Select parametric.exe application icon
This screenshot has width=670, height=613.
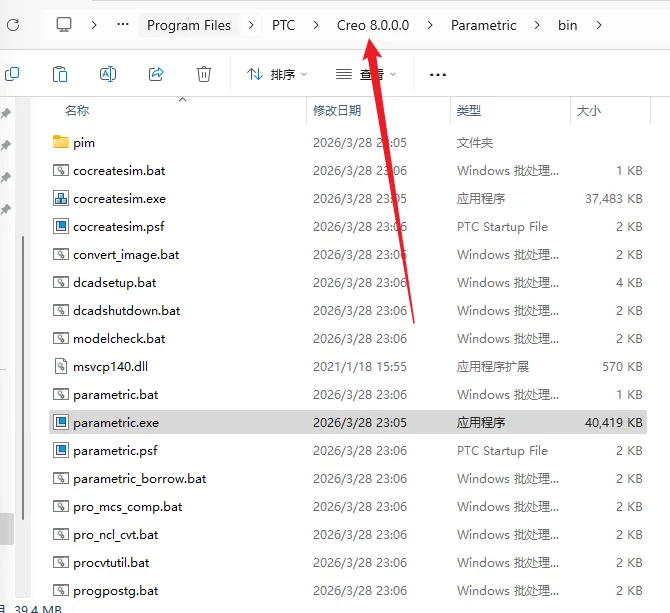click(61, 422)
